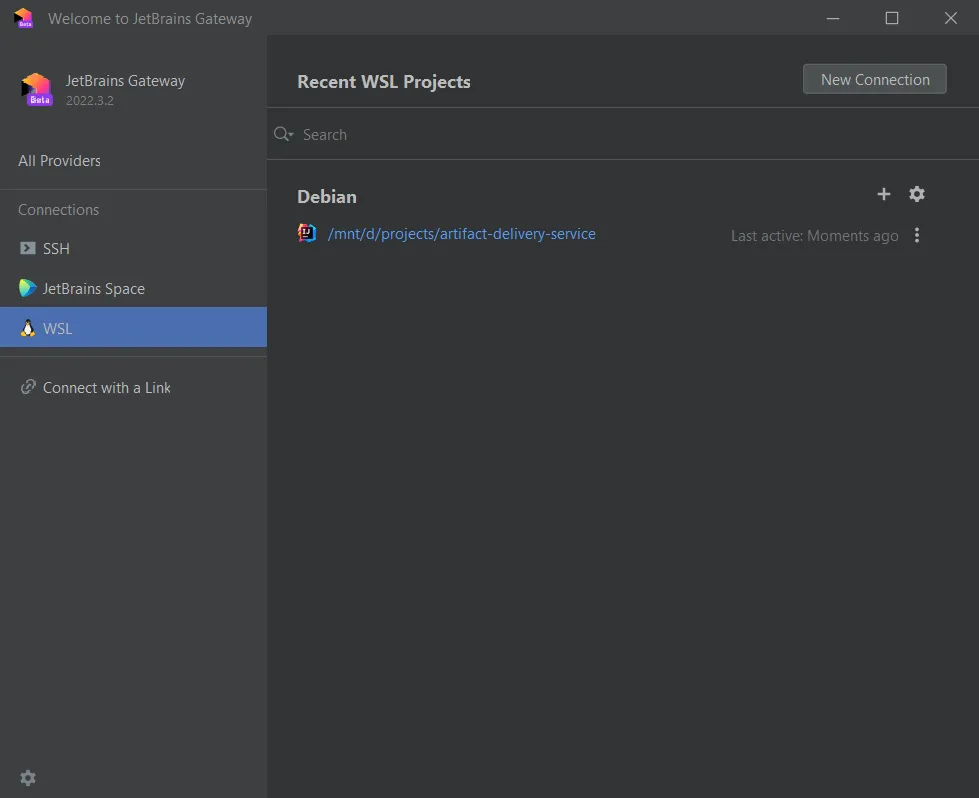
Task: Expand the search history magnifier dropdown
Action: click(x=284, y=134)
